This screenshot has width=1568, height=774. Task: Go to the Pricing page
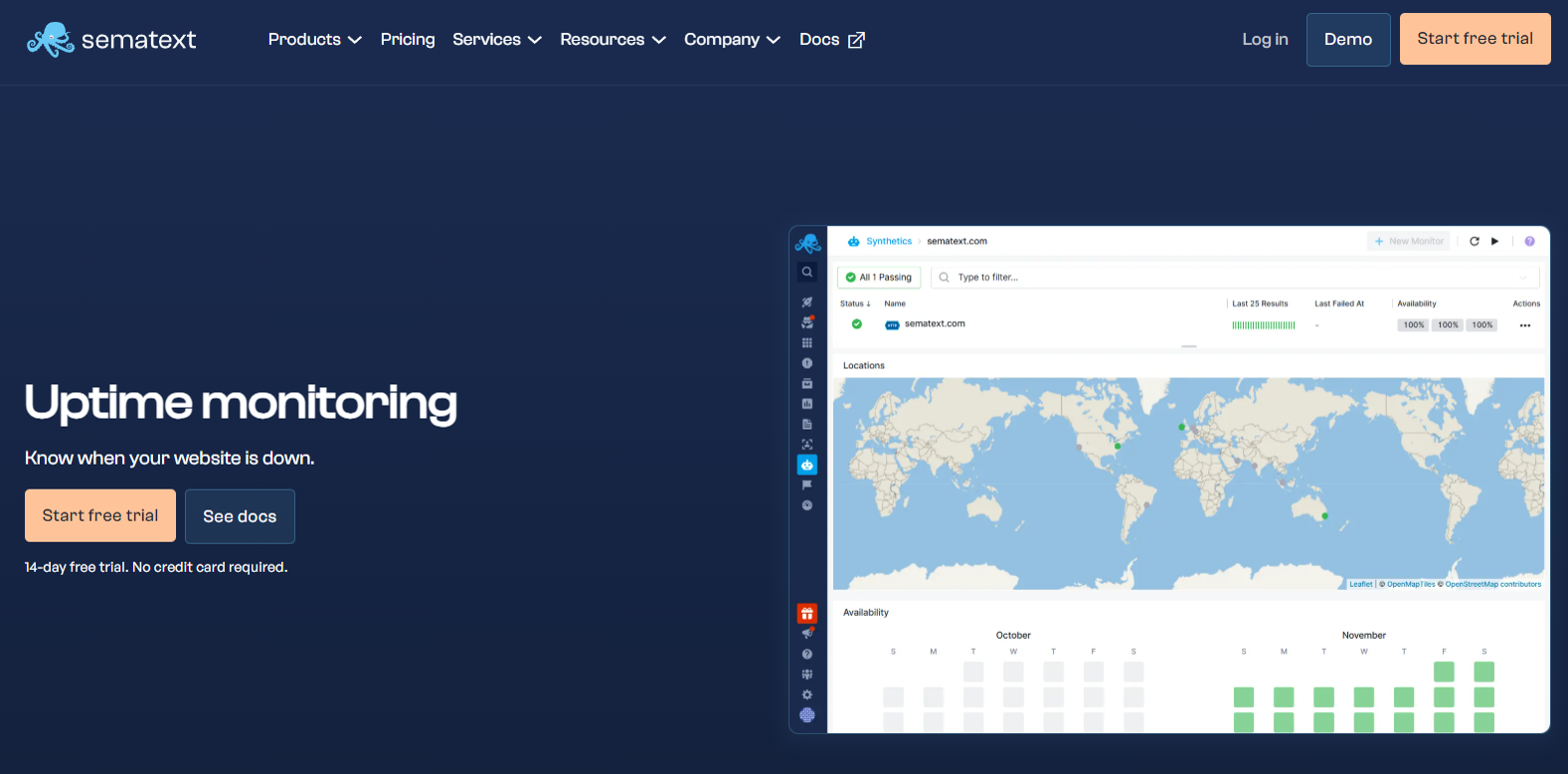[408, 40]
